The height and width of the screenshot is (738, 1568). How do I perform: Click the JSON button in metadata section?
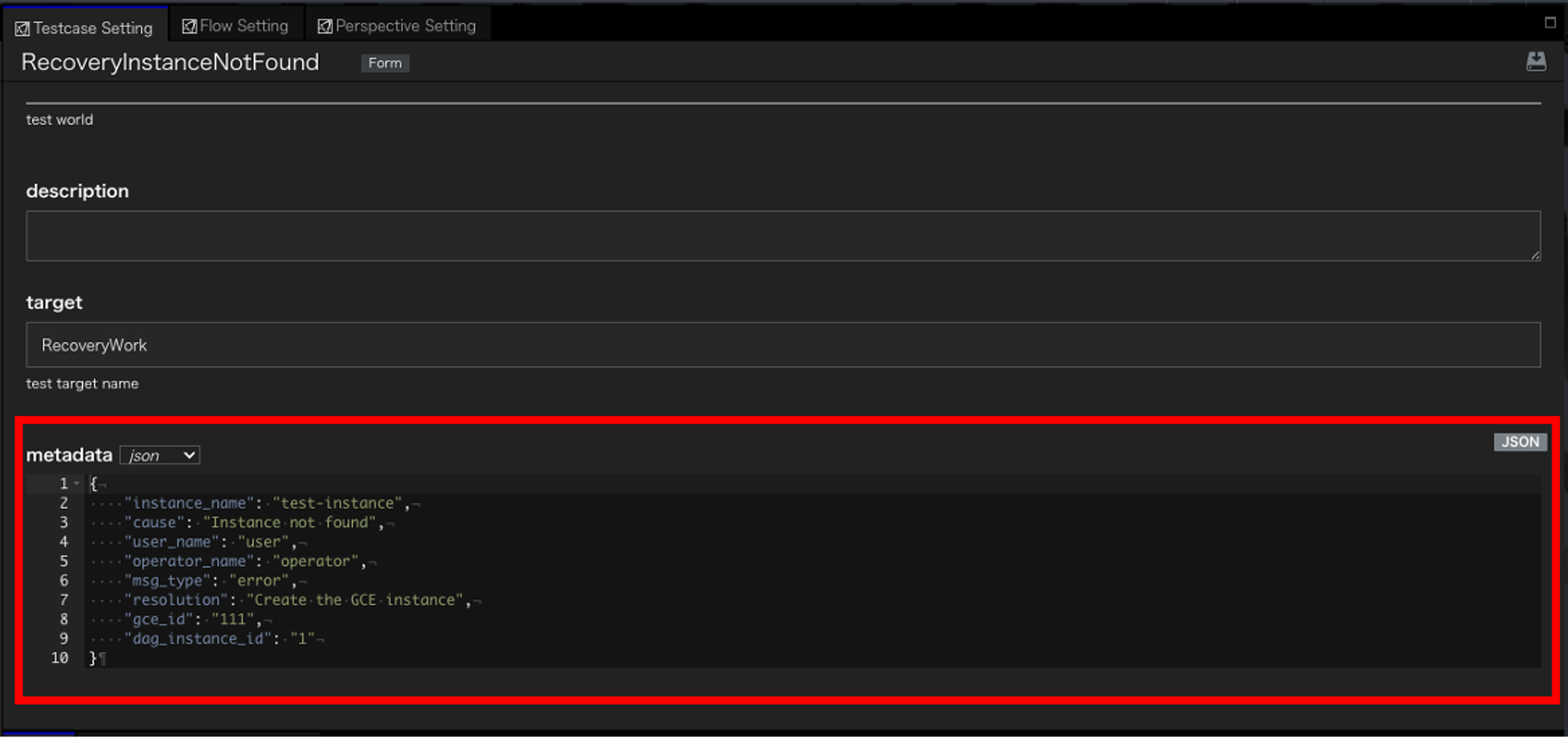[1519, 442]
